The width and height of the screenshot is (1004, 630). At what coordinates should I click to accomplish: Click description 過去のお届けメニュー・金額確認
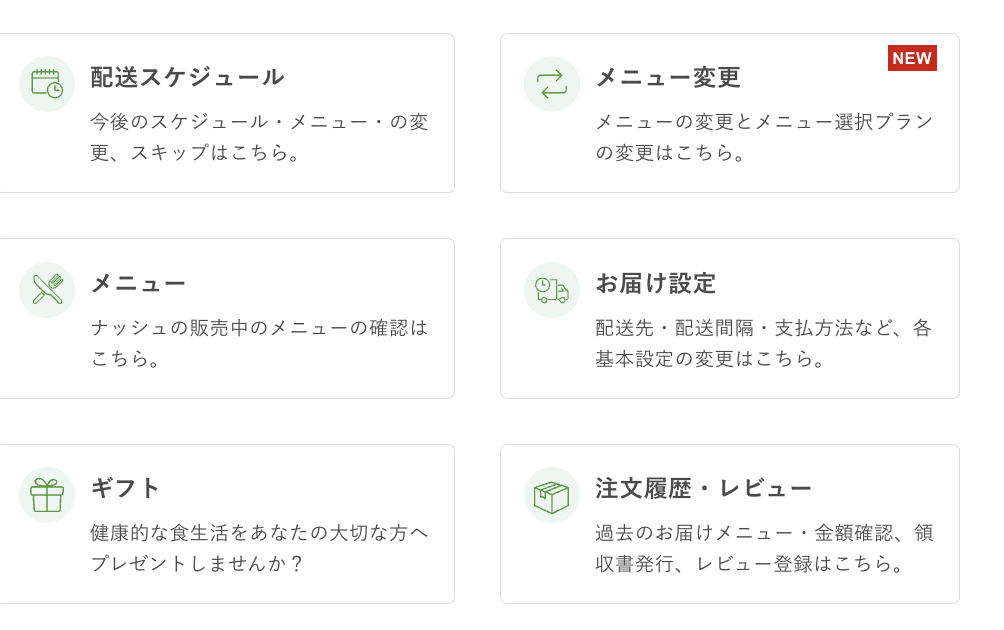pos(764,533)
